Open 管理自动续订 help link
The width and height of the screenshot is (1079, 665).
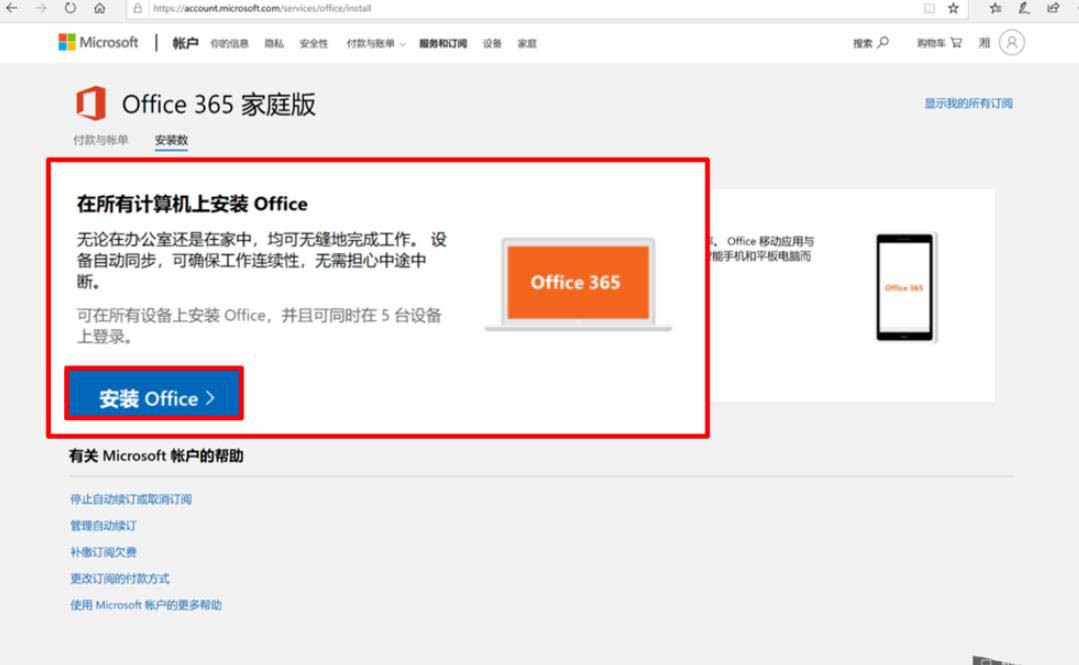[x=103, y=525]
